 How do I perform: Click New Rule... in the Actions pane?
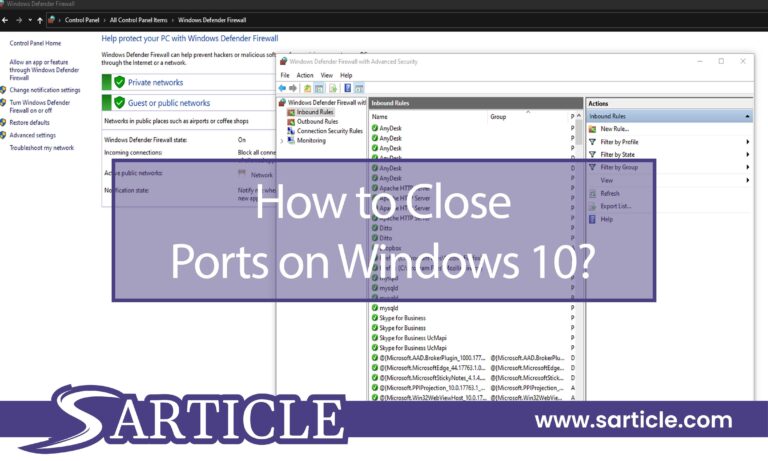pos(615,129)
